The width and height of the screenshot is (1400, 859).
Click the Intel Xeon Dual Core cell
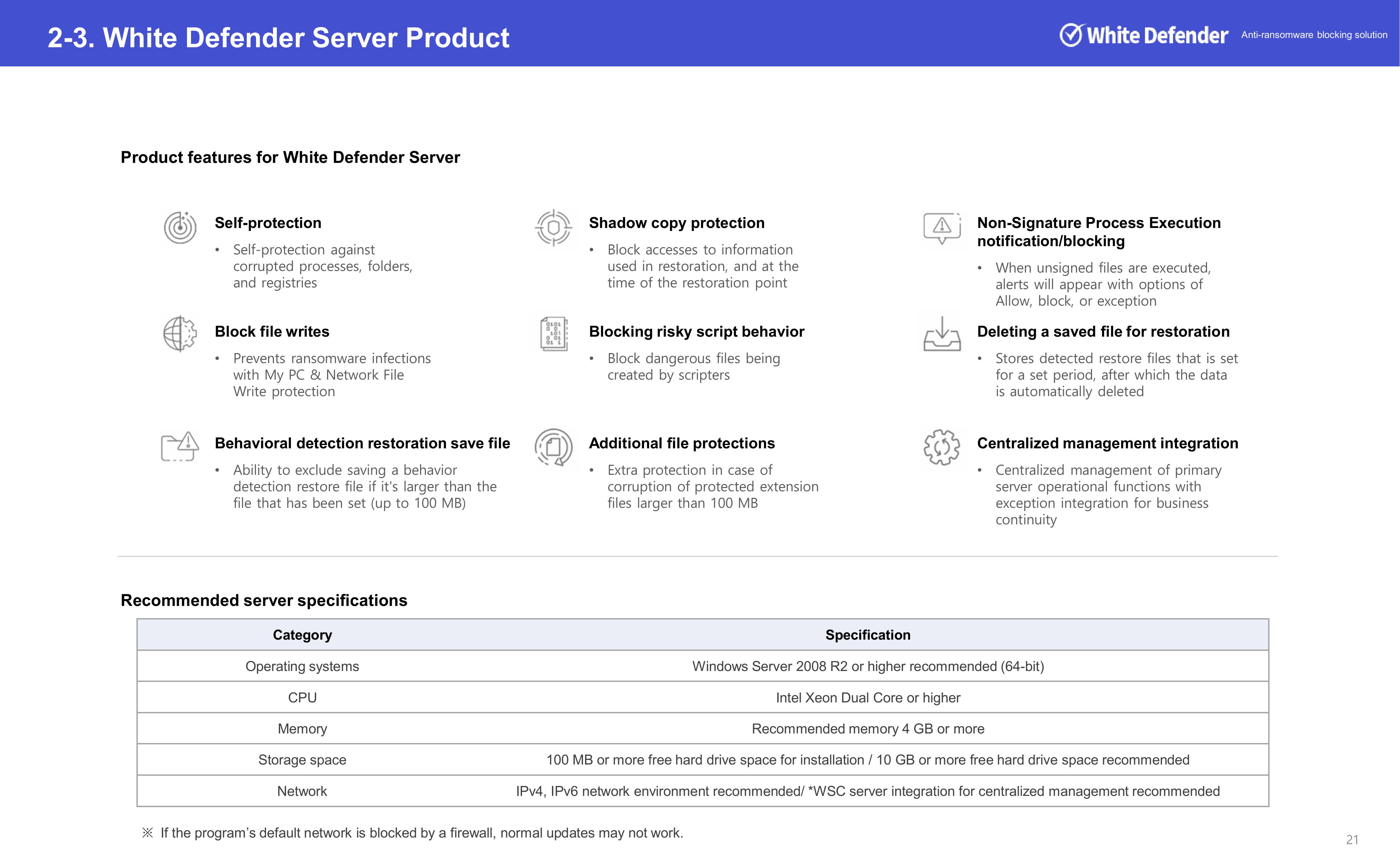(x=867, y=697)
